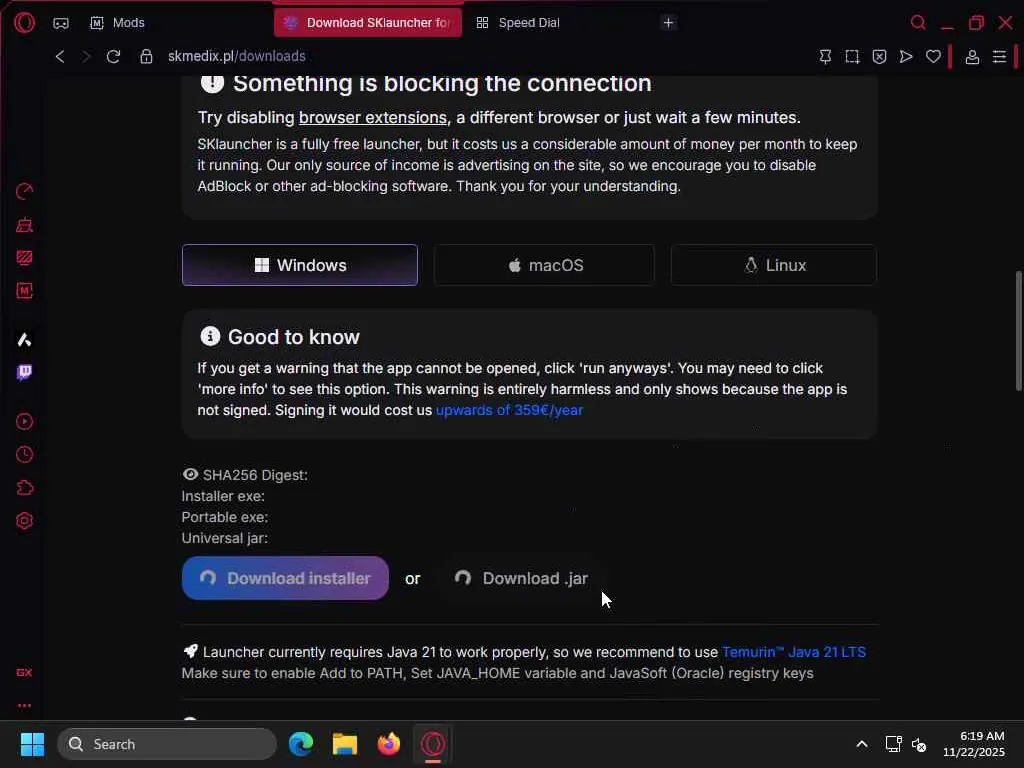Open File Explorer from taskbar

click(x=345, y=744)
